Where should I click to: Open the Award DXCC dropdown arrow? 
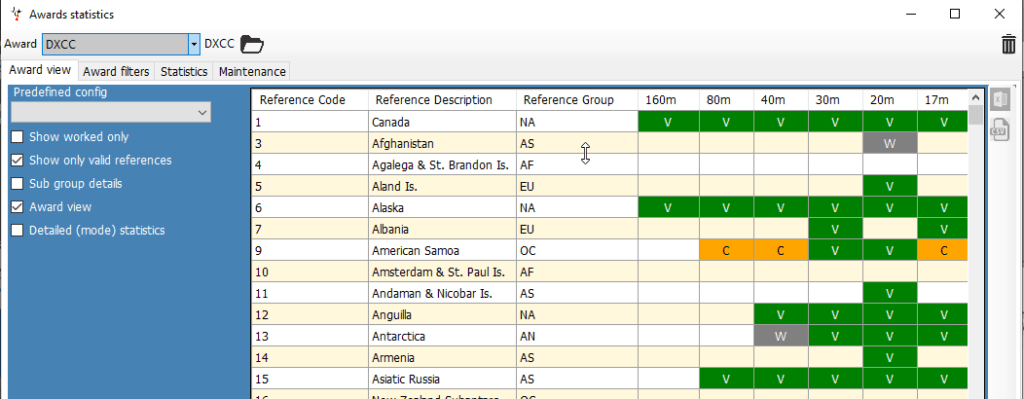[x=193, y=44]
